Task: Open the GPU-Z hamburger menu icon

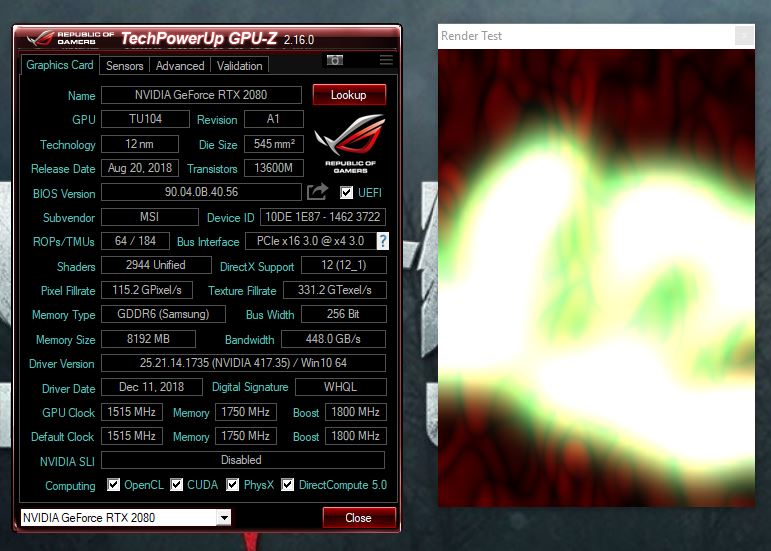Action: pyautogui.click(x=386, y=60)
